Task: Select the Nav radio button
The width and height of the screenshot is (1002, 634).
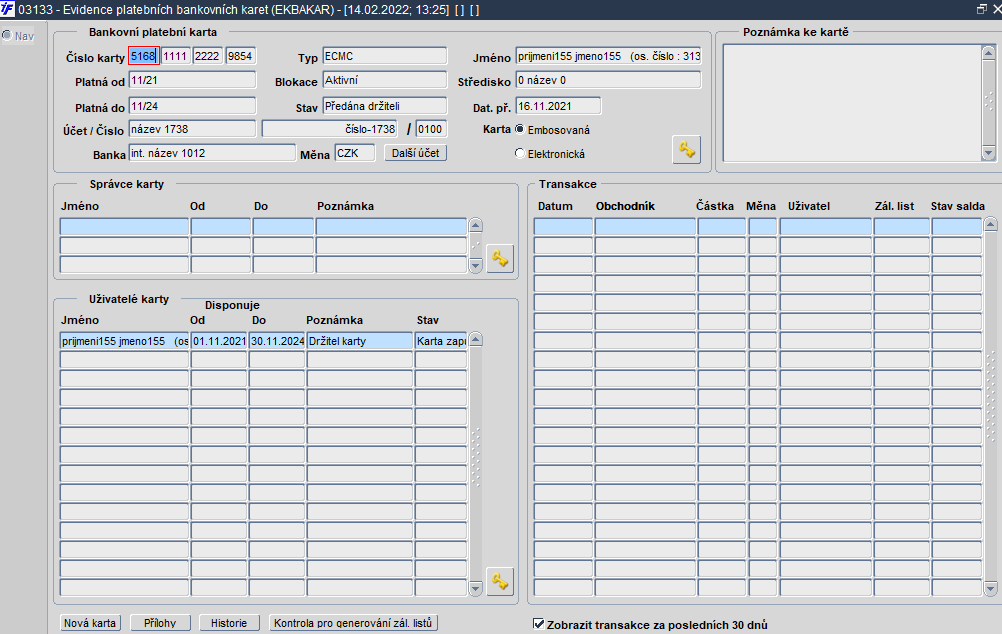Action: click(x=7, y=35)
